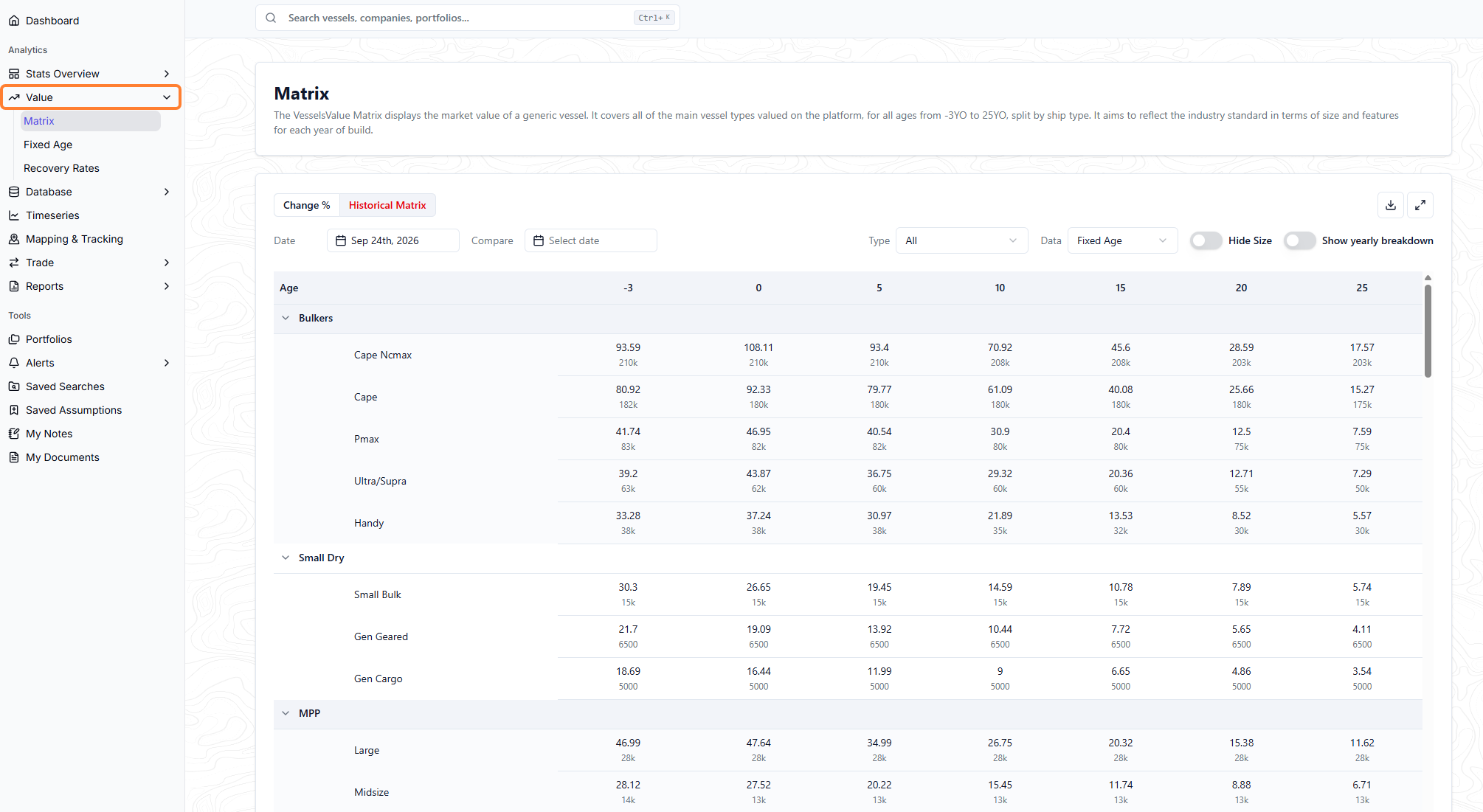Open the Compare Select date picker
Viewport: 1483px width, 812px height.
(x=591, y=240)
